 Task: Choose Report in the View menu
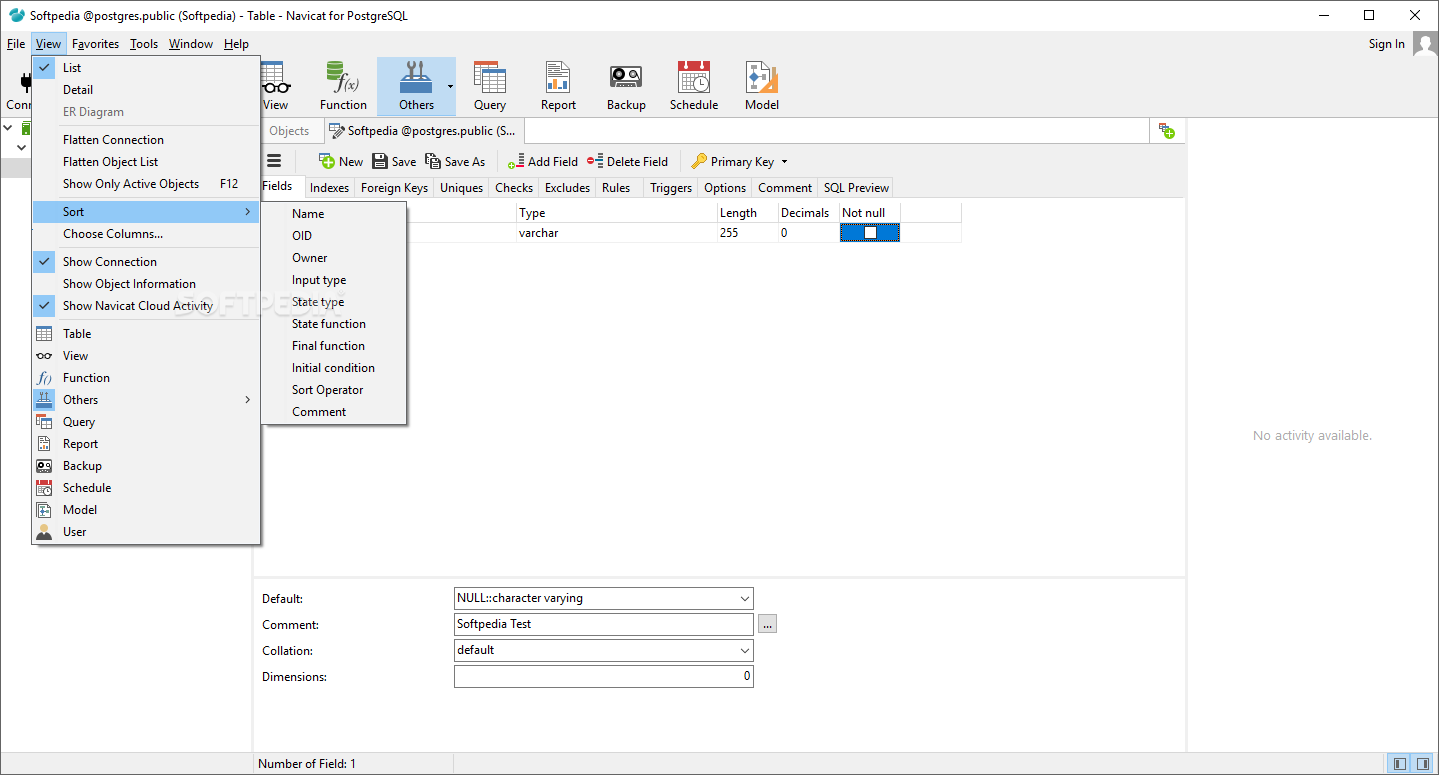[146, 444]
